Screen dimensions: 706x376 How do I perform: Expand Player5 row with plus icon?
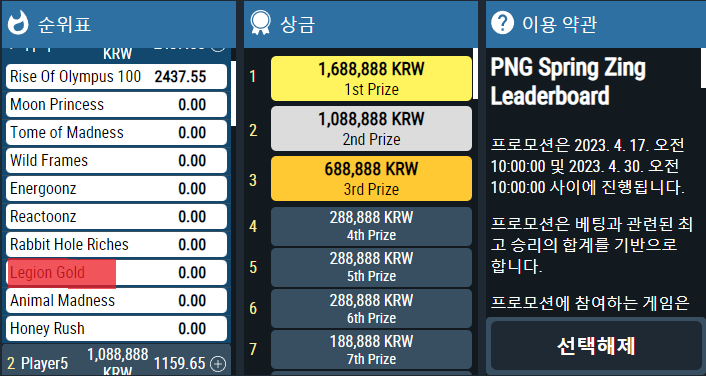click(218, 363)
